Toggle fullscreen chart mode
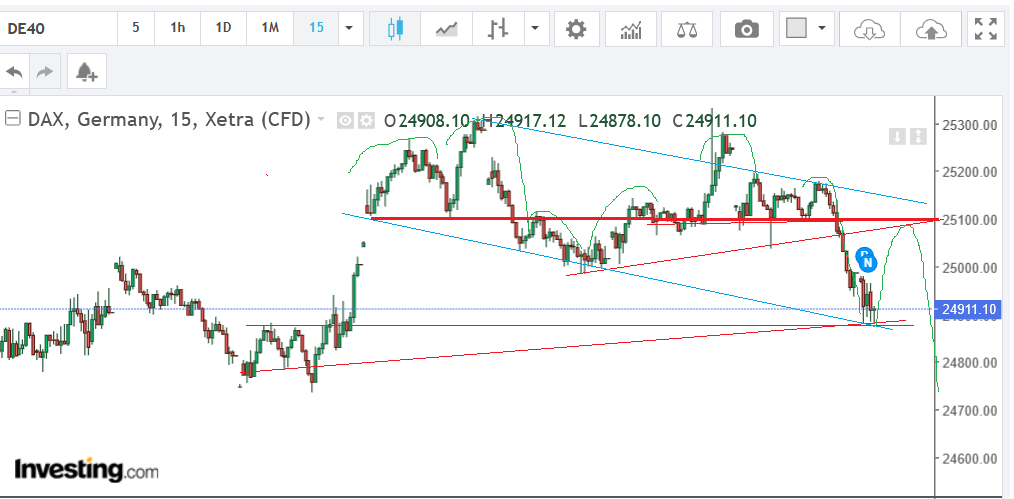 point(987,29)
